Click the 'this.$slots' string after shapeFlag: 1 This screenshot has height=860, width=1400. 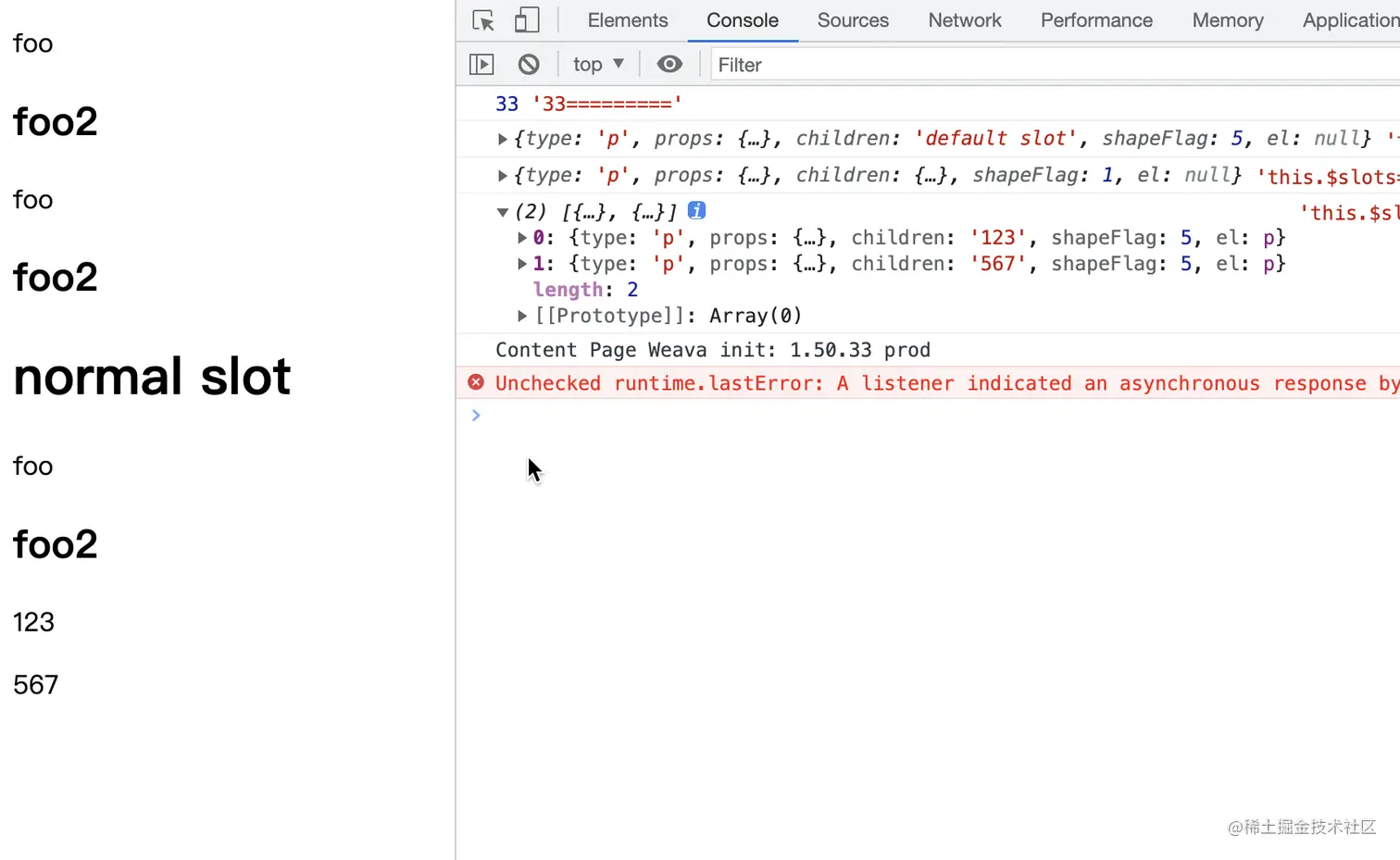coord(1328,177)
